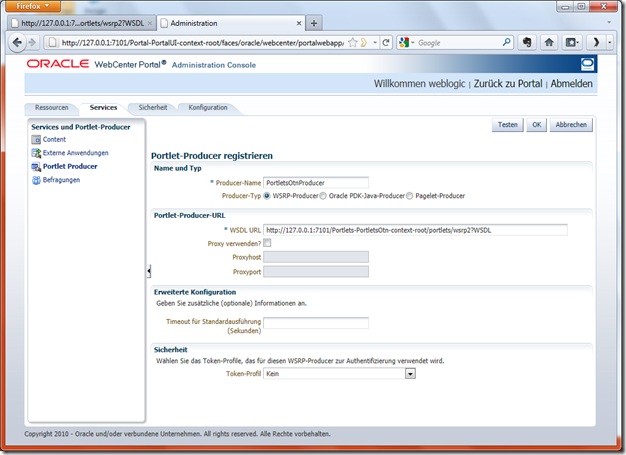Focus the Producer-Name input field
This screenshot has width=626, height=455.
(316, 183)
